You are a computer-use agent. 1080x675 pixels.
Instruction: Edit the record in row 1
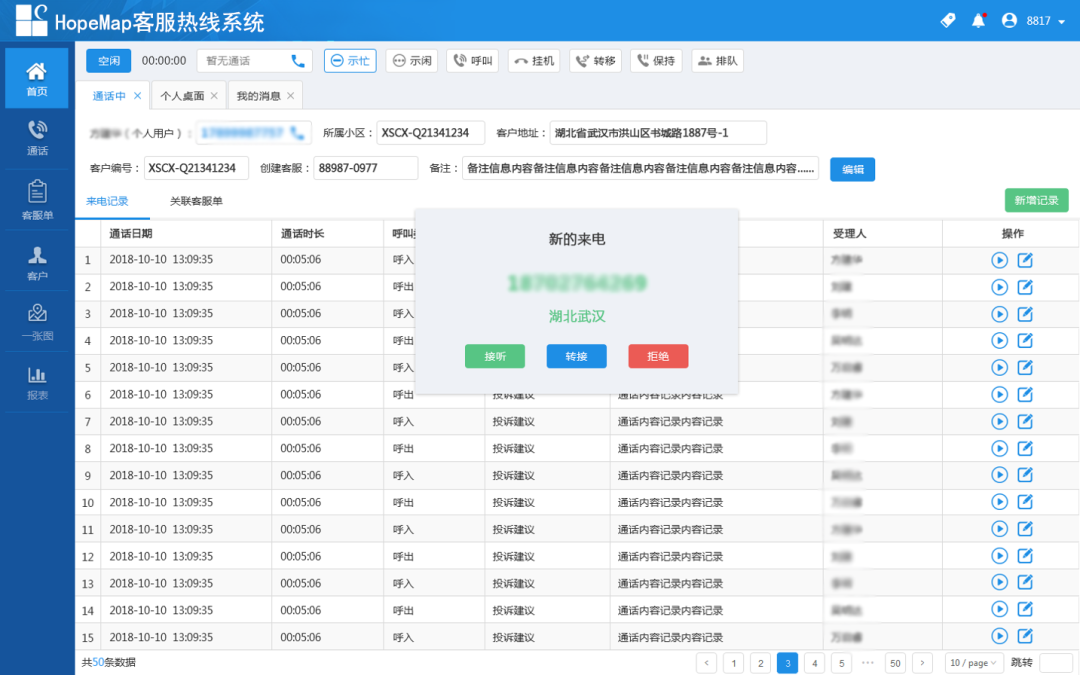(1026, 260)
